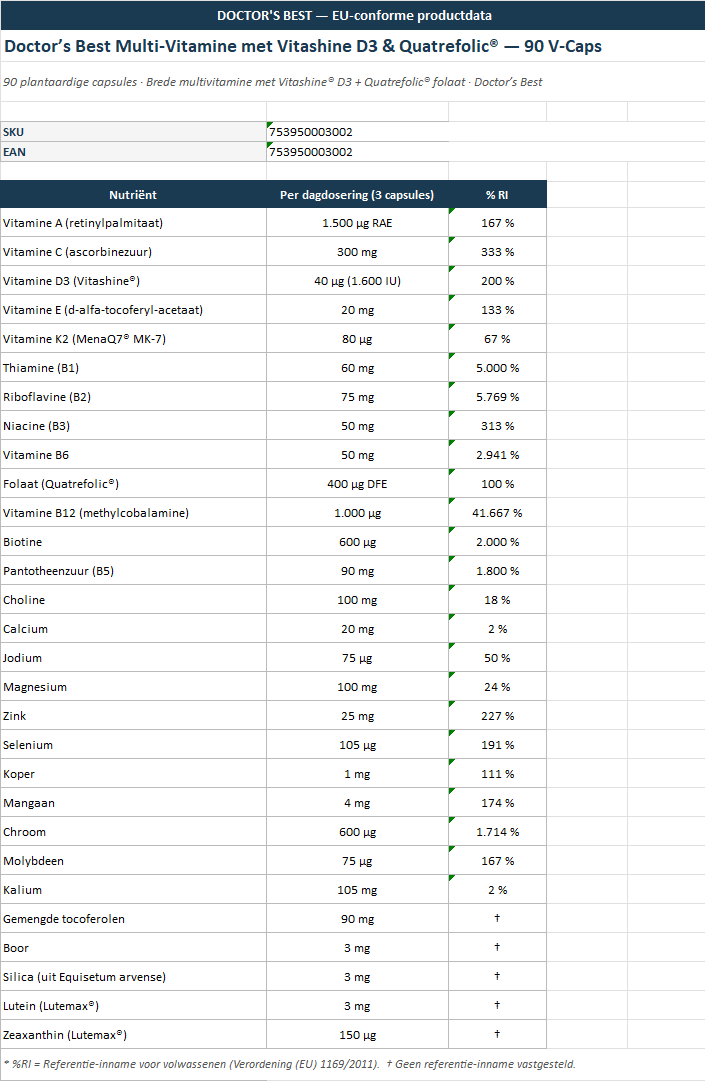Click the SKU label cell

click(133, 132)
